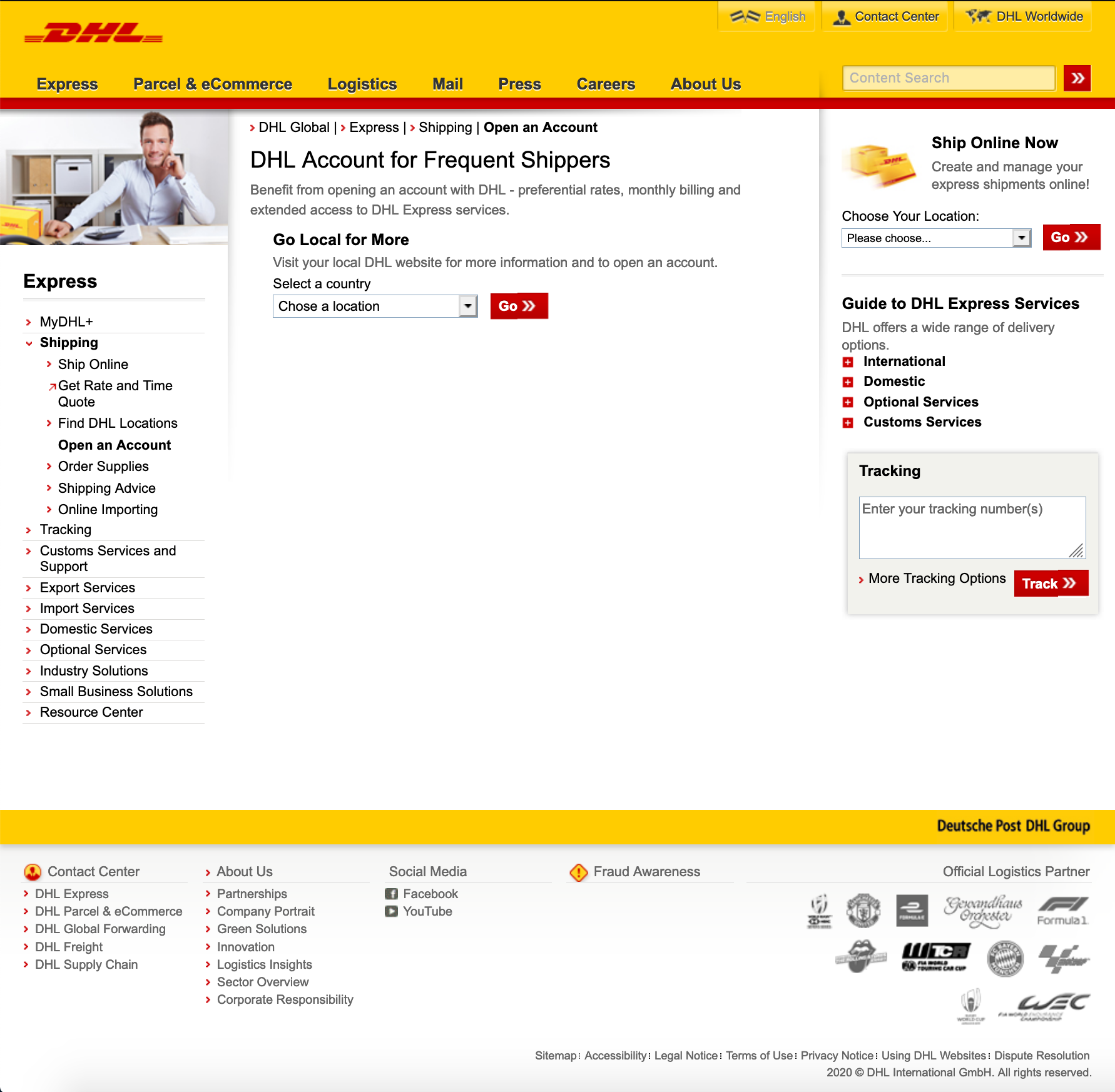Select the English language flag icon

click(x=745, y=16)
